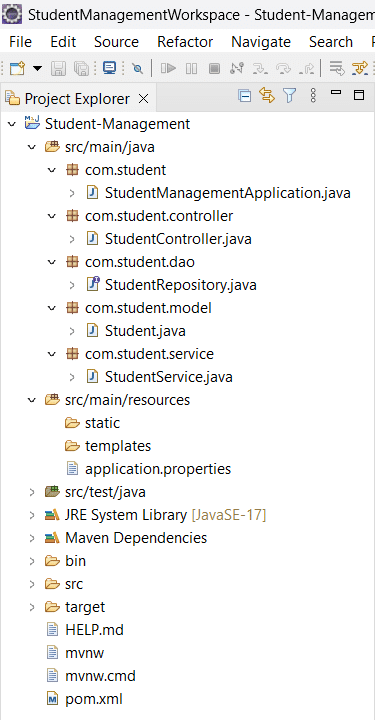This screenshot has height=720, width=375.
Task: Click the Suspend debug icon
Action: (191, 69)
